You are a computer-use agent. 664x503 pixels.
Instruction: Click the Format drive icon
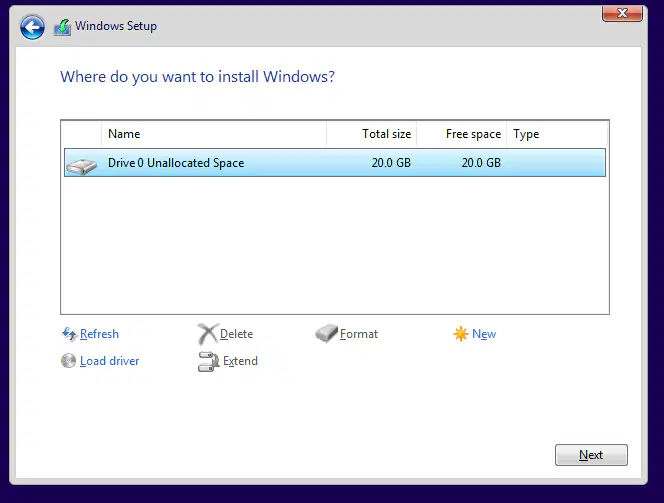click(326, 334)
